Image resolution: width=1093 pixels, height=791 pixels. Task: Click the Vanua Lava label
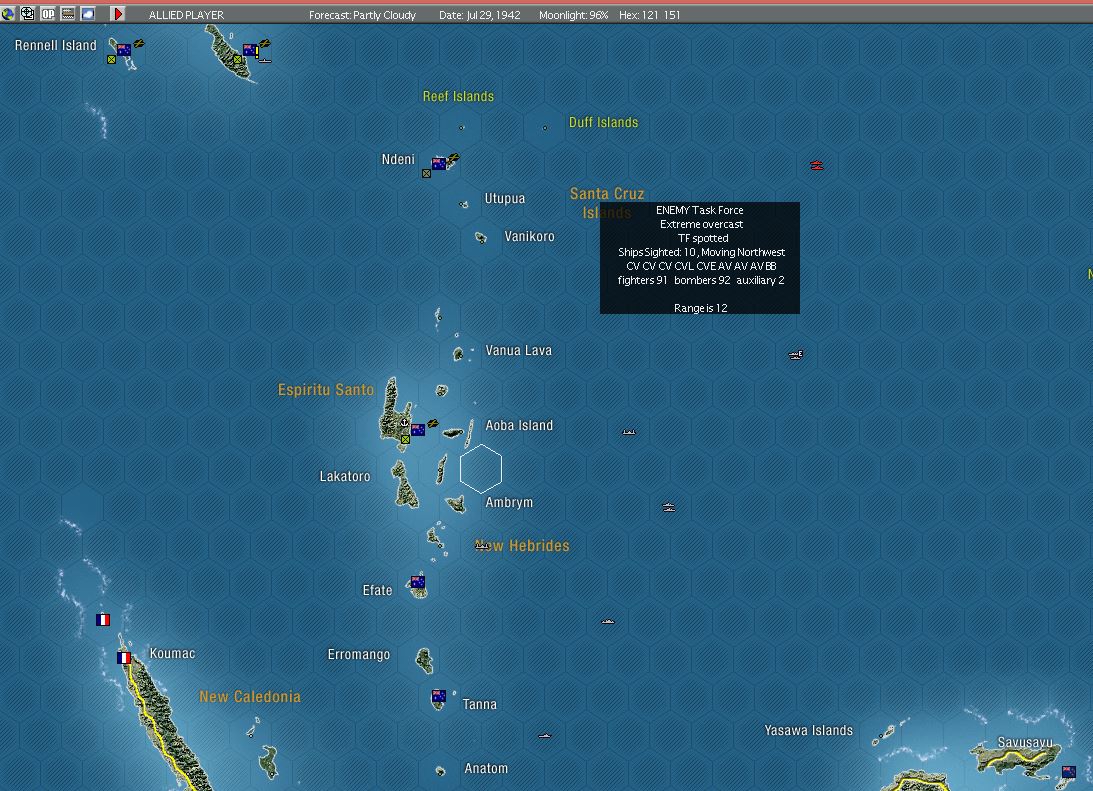pos(519,350)
